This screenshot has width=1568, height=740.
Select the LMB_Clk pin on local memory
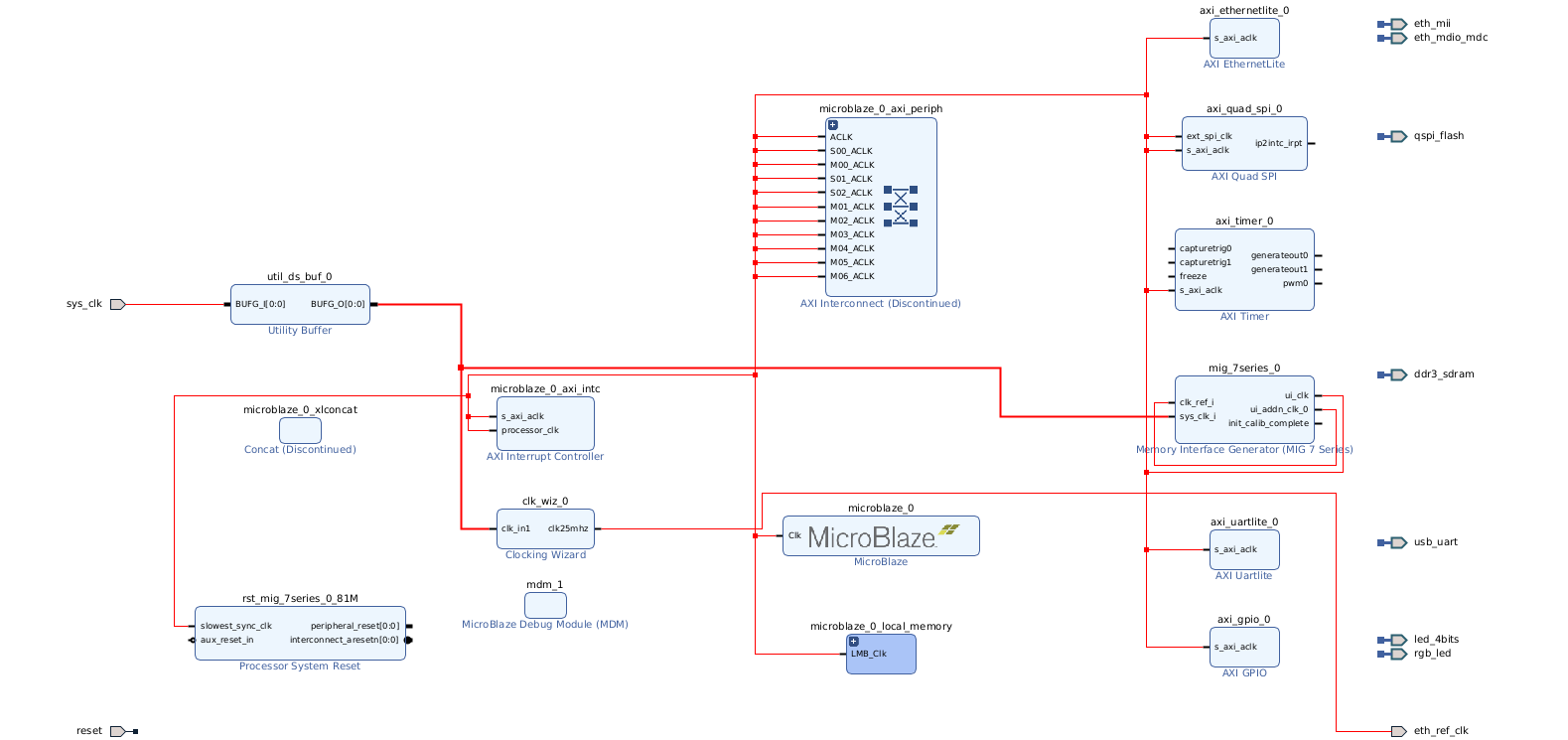pos(869,655)
